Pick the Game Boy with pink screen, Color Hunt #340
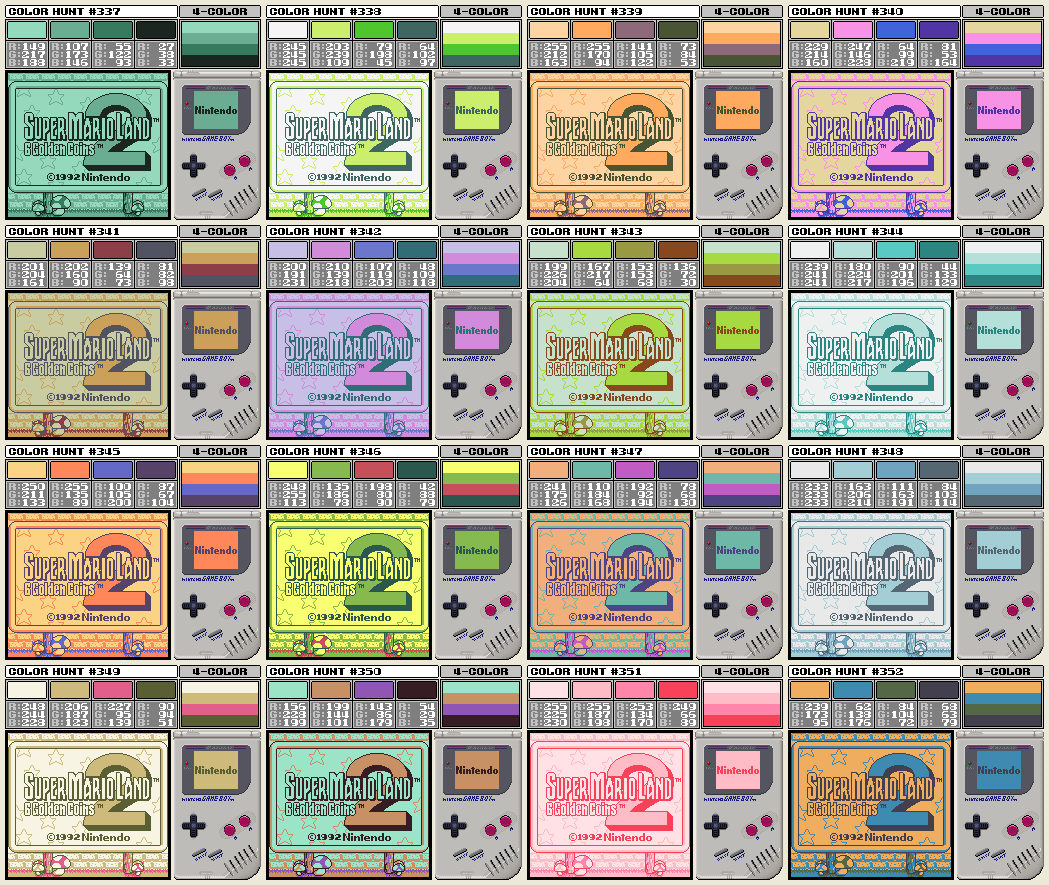 click(1000, 145)
